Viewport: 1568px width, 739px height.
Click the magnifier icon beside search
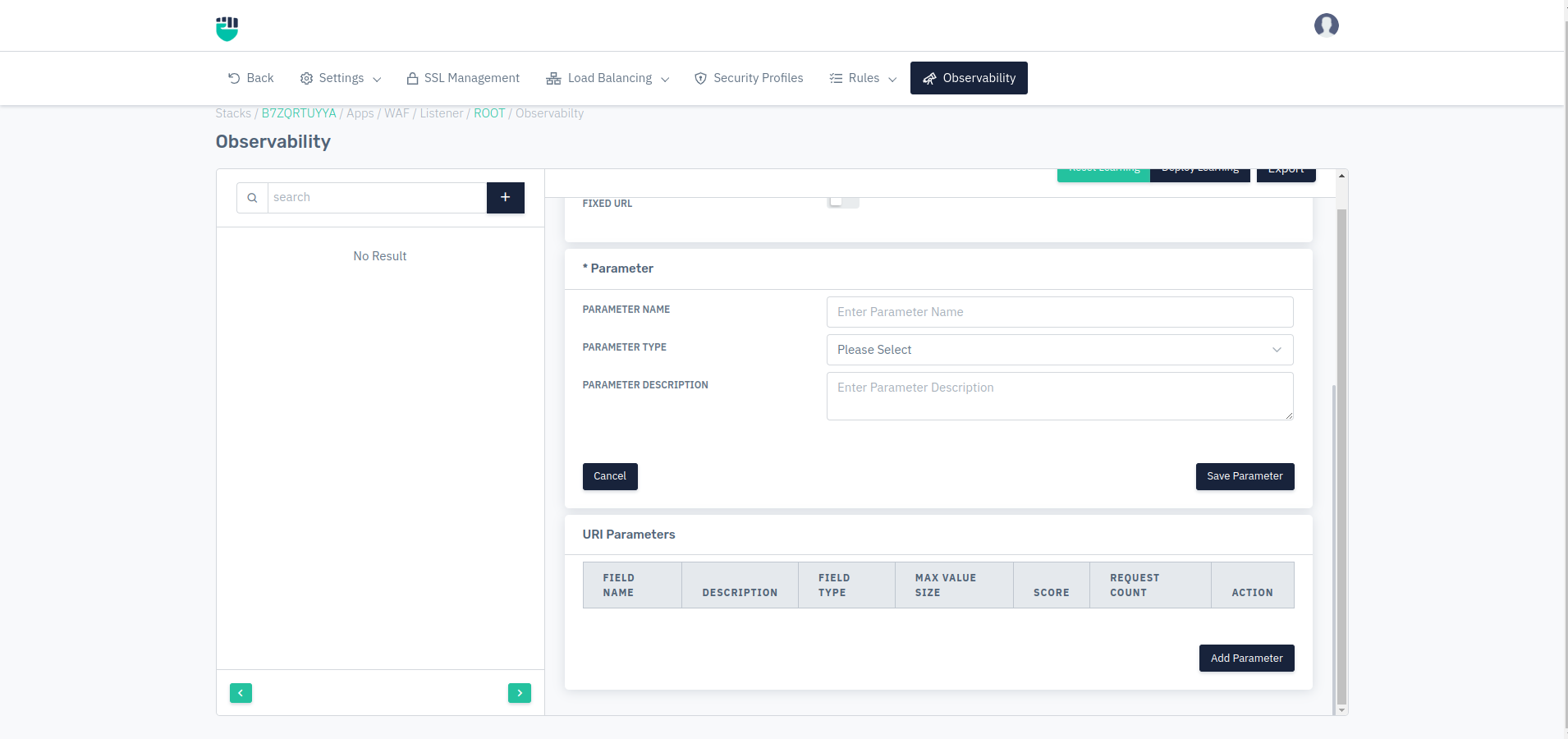pyautogui.click(x=252, y=198)
